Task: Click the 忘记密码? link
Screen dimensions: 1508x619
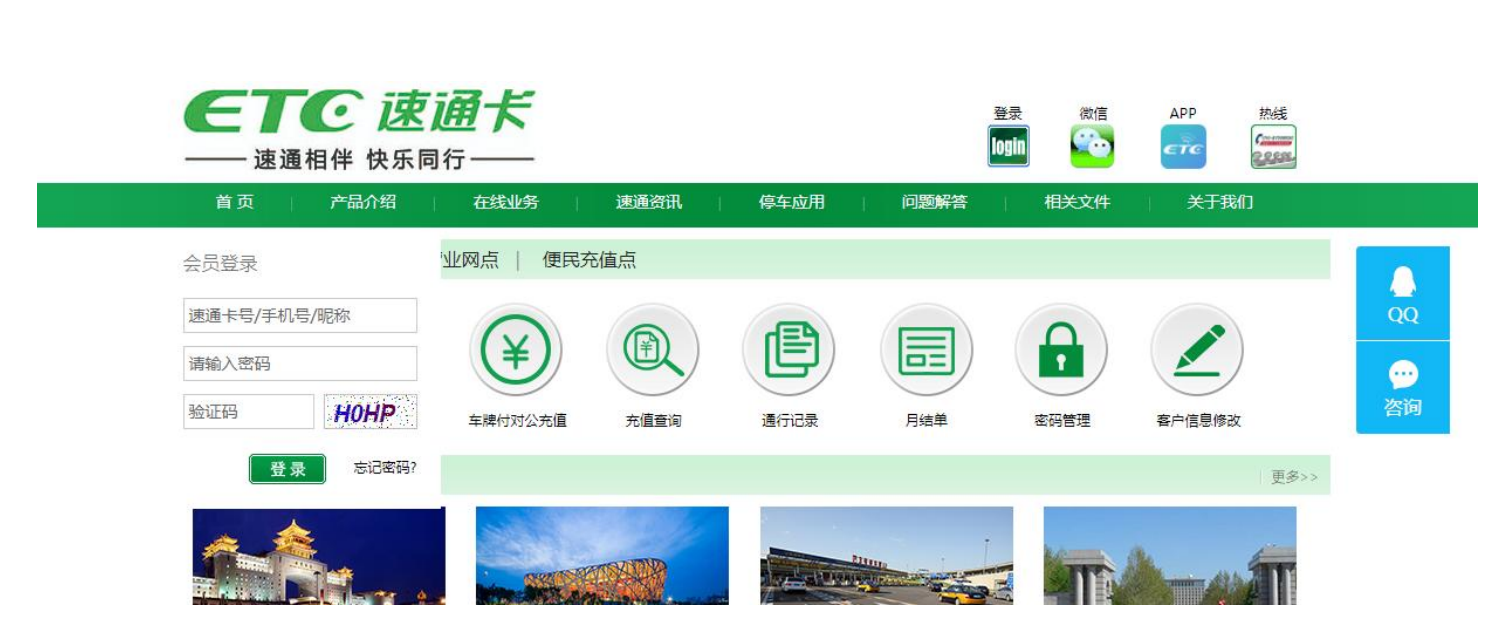Action: tap(385, 468)
